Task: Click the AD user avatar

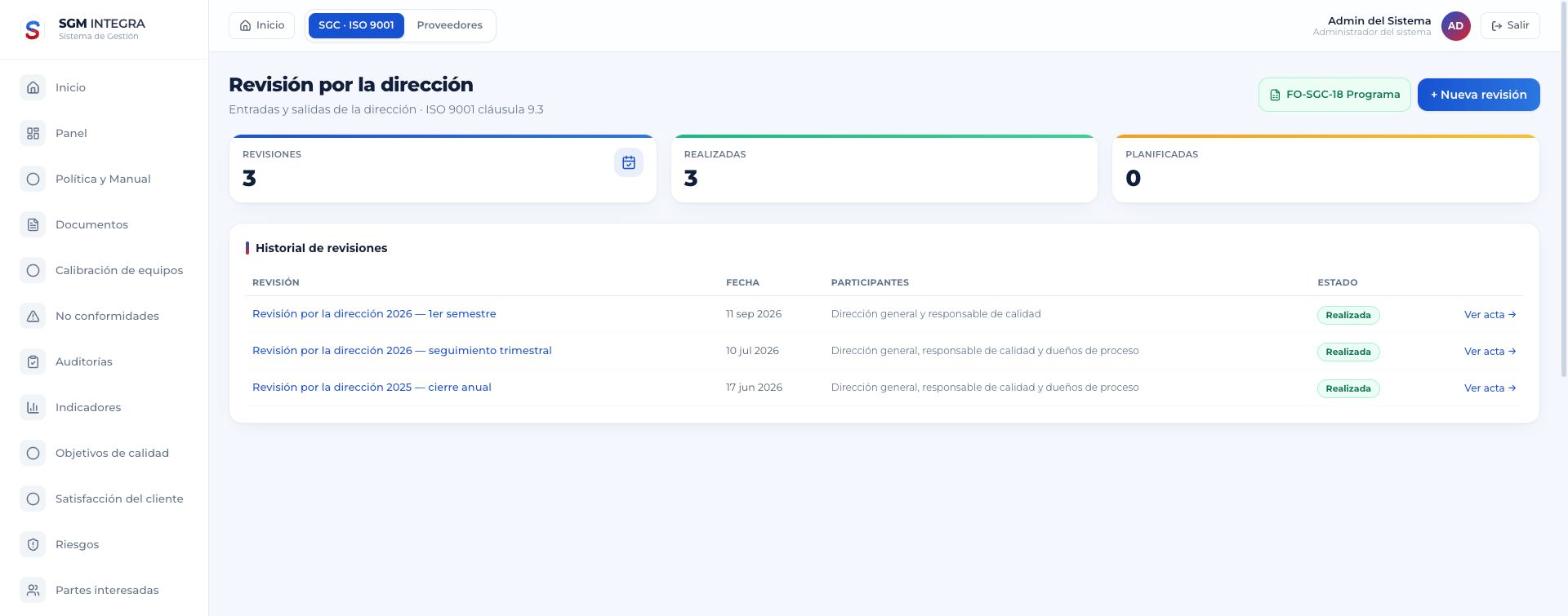Action: click(1456, 26)
